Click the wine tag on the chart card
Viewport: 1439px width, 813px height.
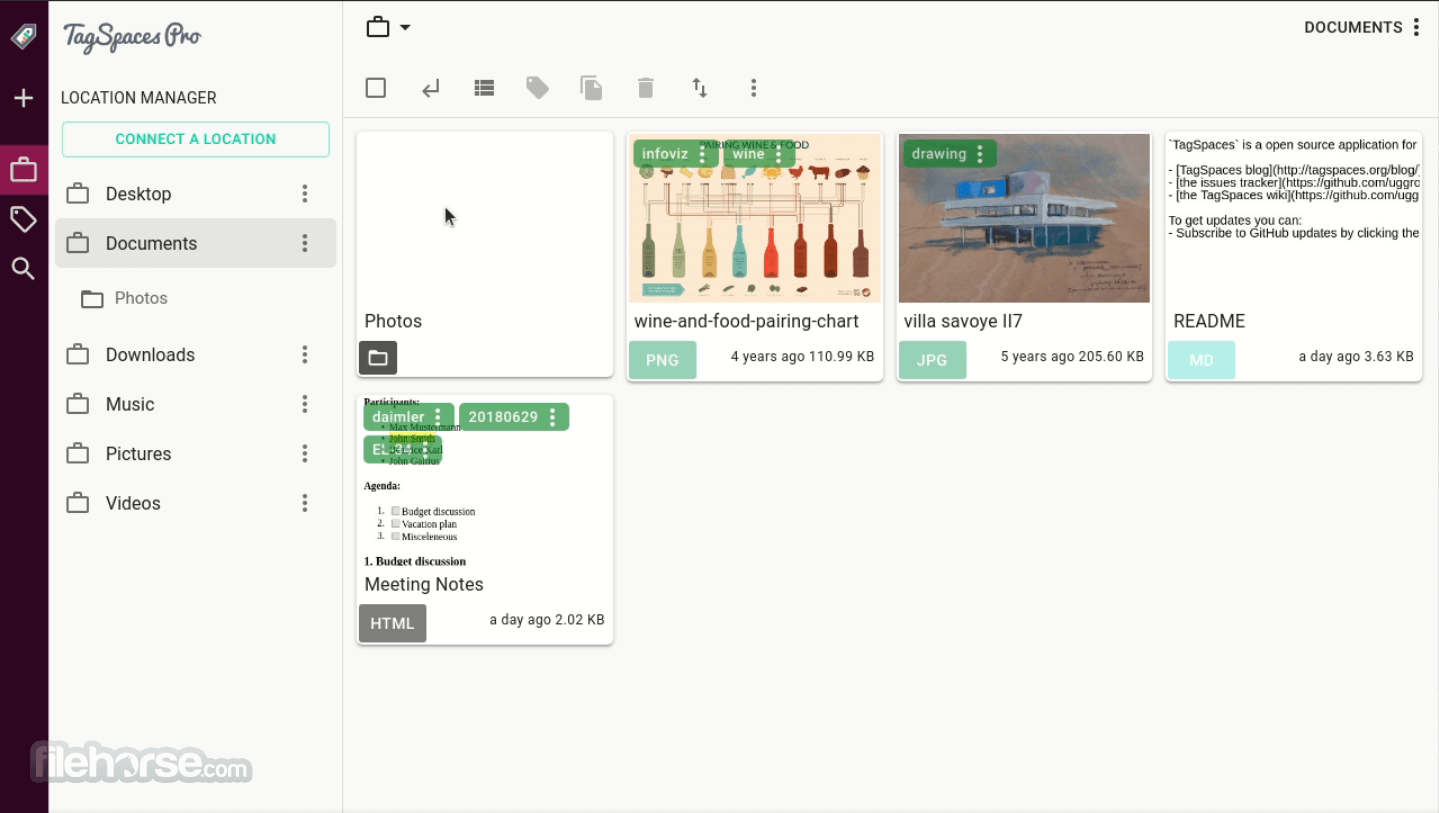pyautogui.click(x=748, y=154)
